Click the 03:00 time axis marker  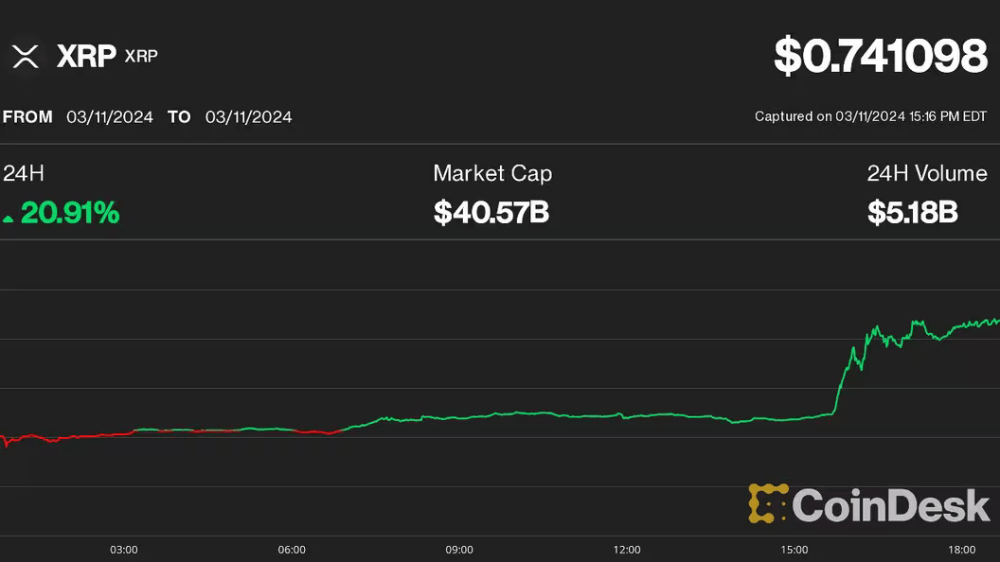pos(124,550)
